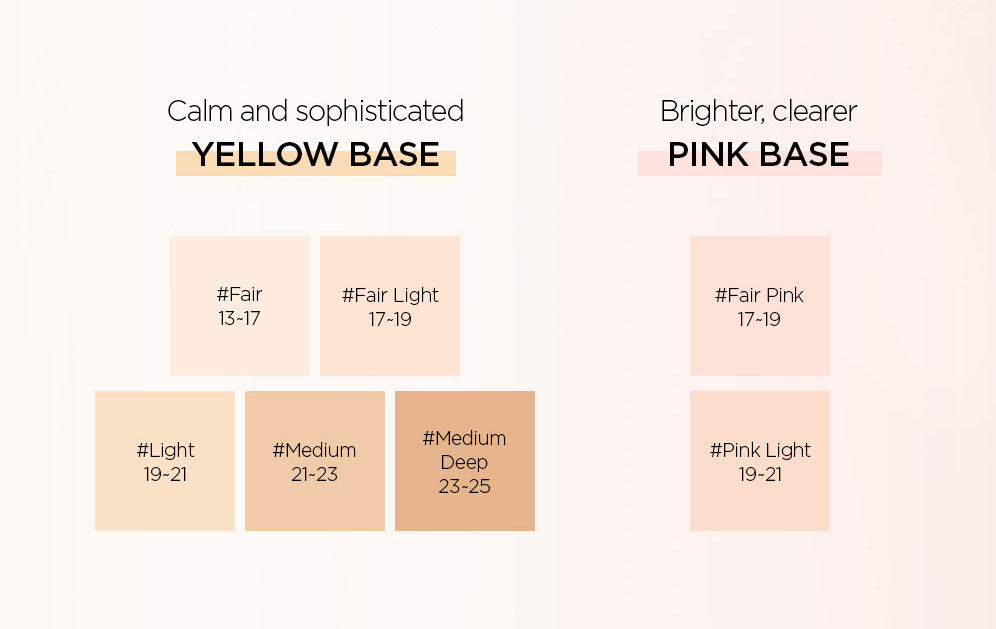Select the #Fair 13~17 swatch
The image size is (996, 629).
click(240, 306)
